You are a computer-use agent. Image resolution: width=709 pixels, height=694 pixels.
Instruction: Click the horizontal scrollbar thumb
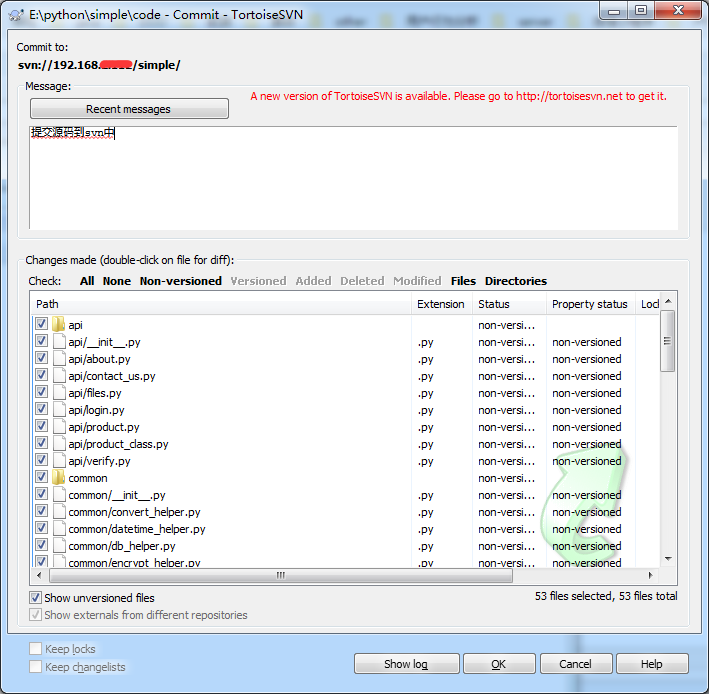point(281,575)
